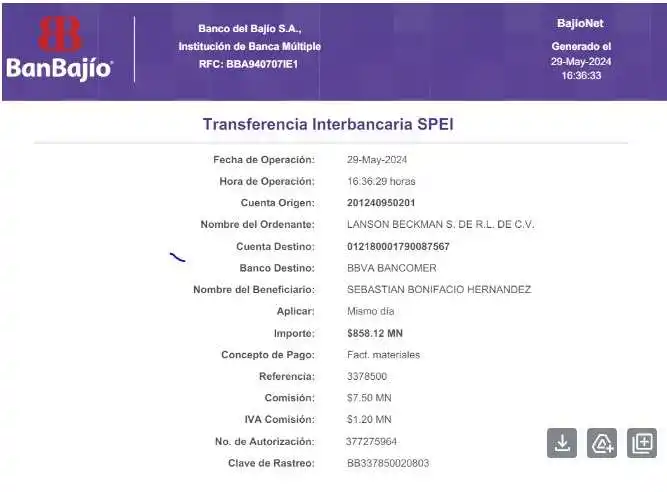667x492 pixels.
Task: Click the Concepto de Pago text Fact. materiales
Action: [x=383, y=355]
